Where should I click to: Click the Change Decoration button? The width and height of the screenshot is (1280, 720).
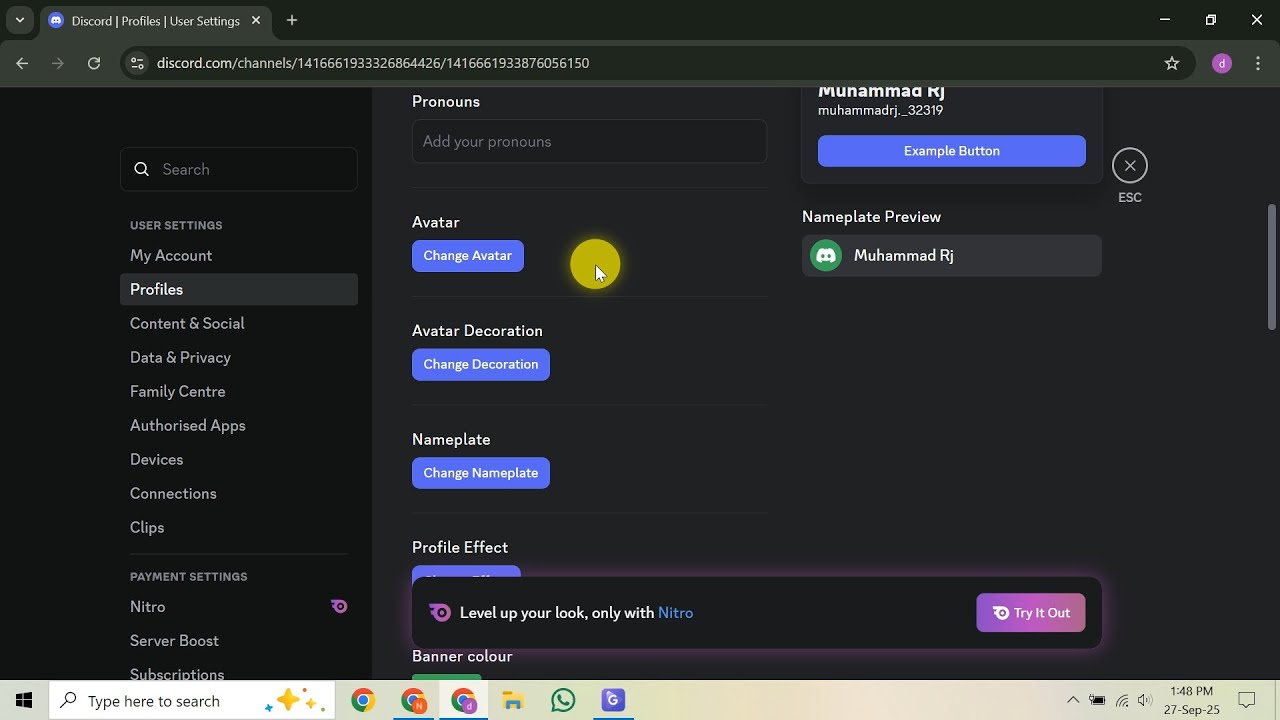(481, 364)
